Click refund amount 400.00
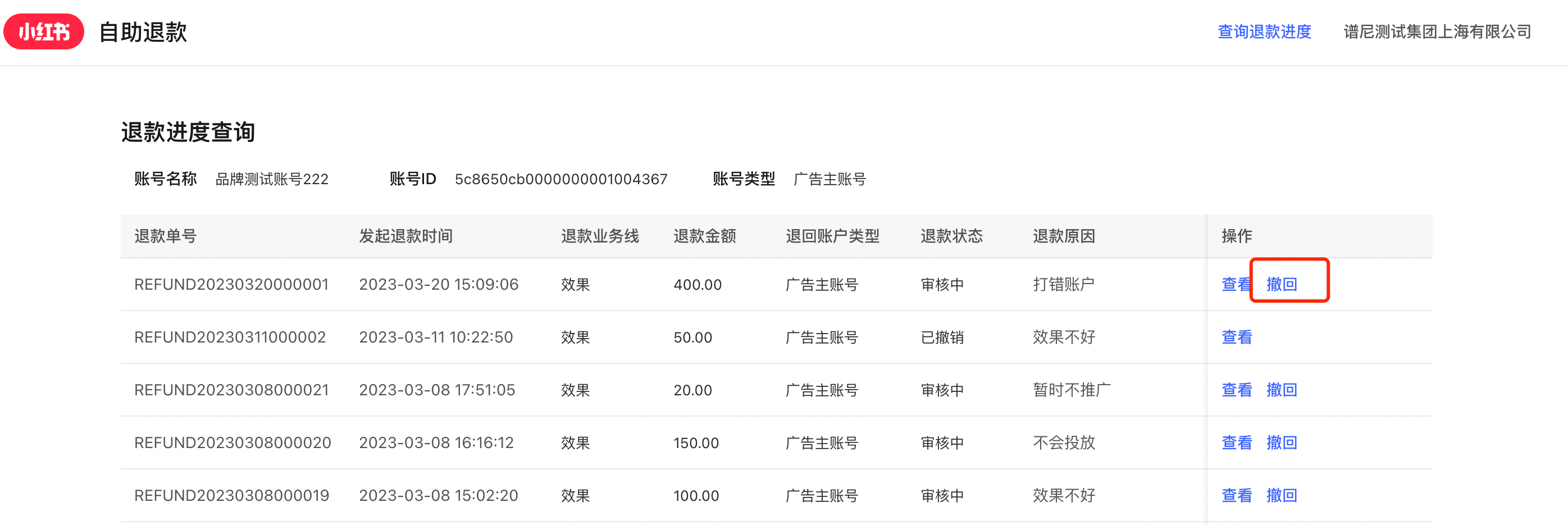The width and height of the screenshot is (1568, 525). coord(698,285)
